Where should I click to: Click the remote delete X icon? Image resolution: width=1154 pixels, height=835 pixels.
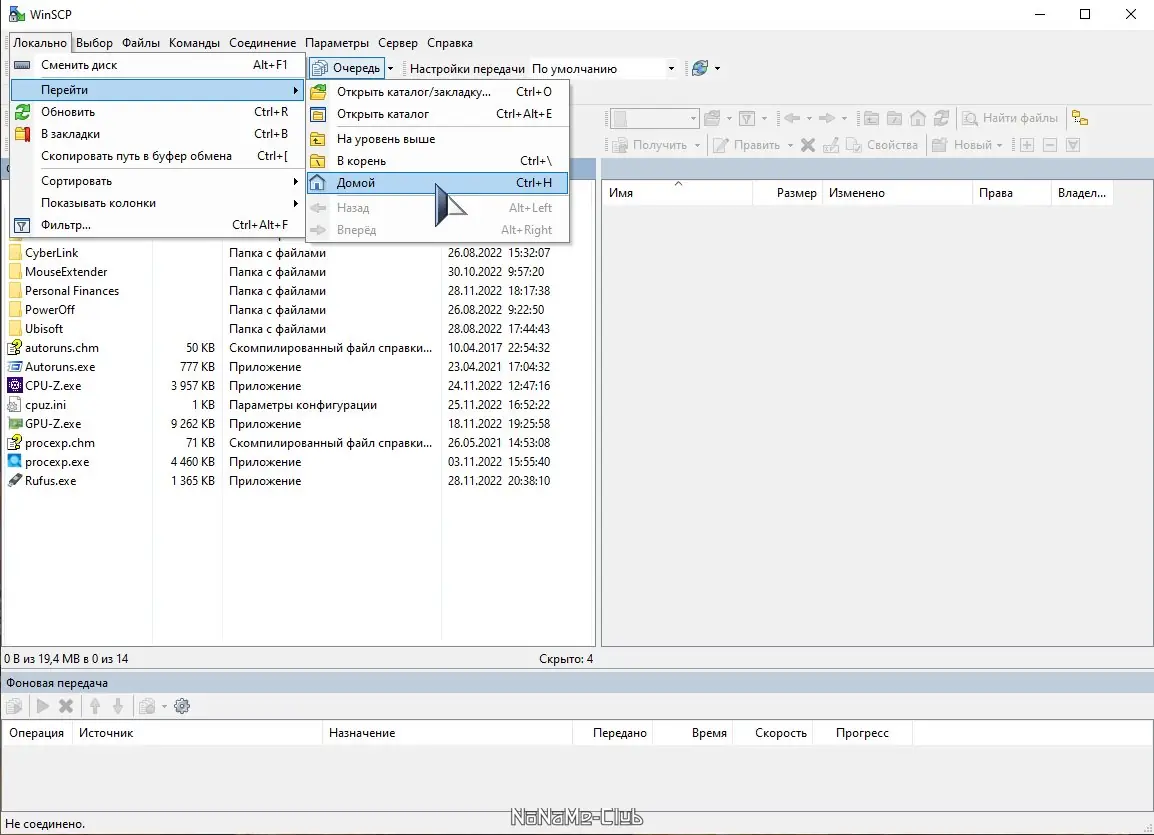[x=807, y=145]
